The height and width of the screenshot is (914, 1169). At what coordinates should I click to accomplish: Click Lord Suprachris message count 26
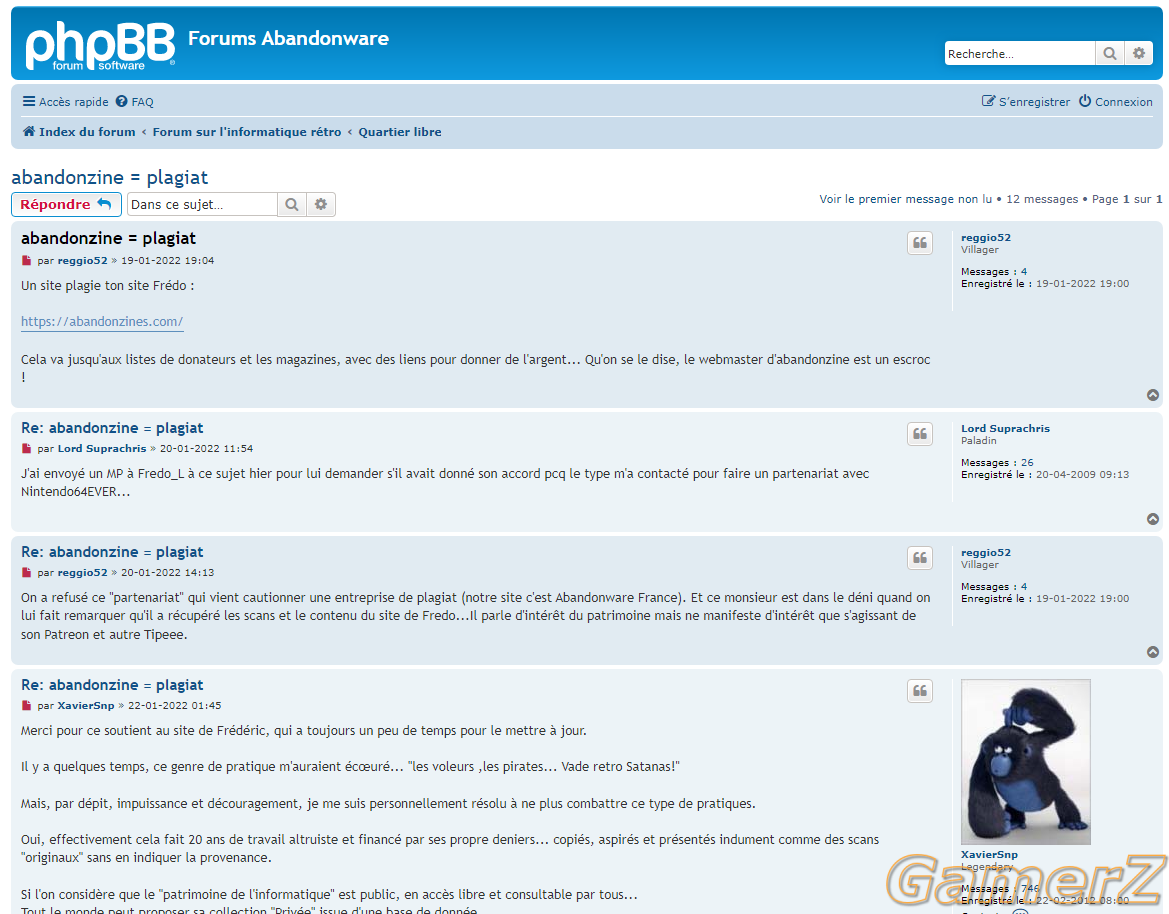pos(1027,462)
